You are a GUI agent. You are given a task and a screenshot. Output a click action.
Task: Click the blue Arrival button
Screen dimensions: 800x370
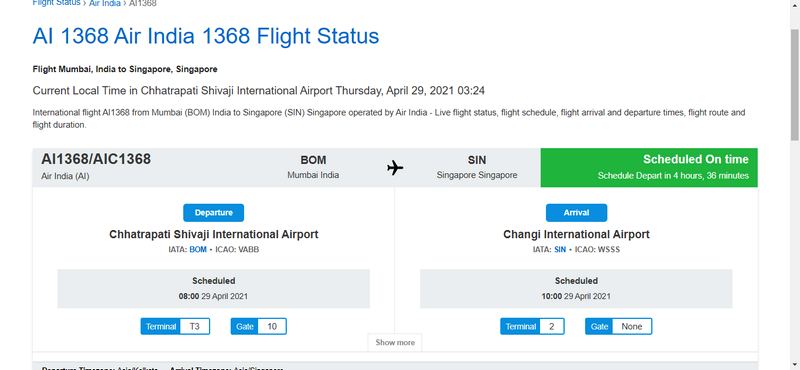[x=576, y=213]
